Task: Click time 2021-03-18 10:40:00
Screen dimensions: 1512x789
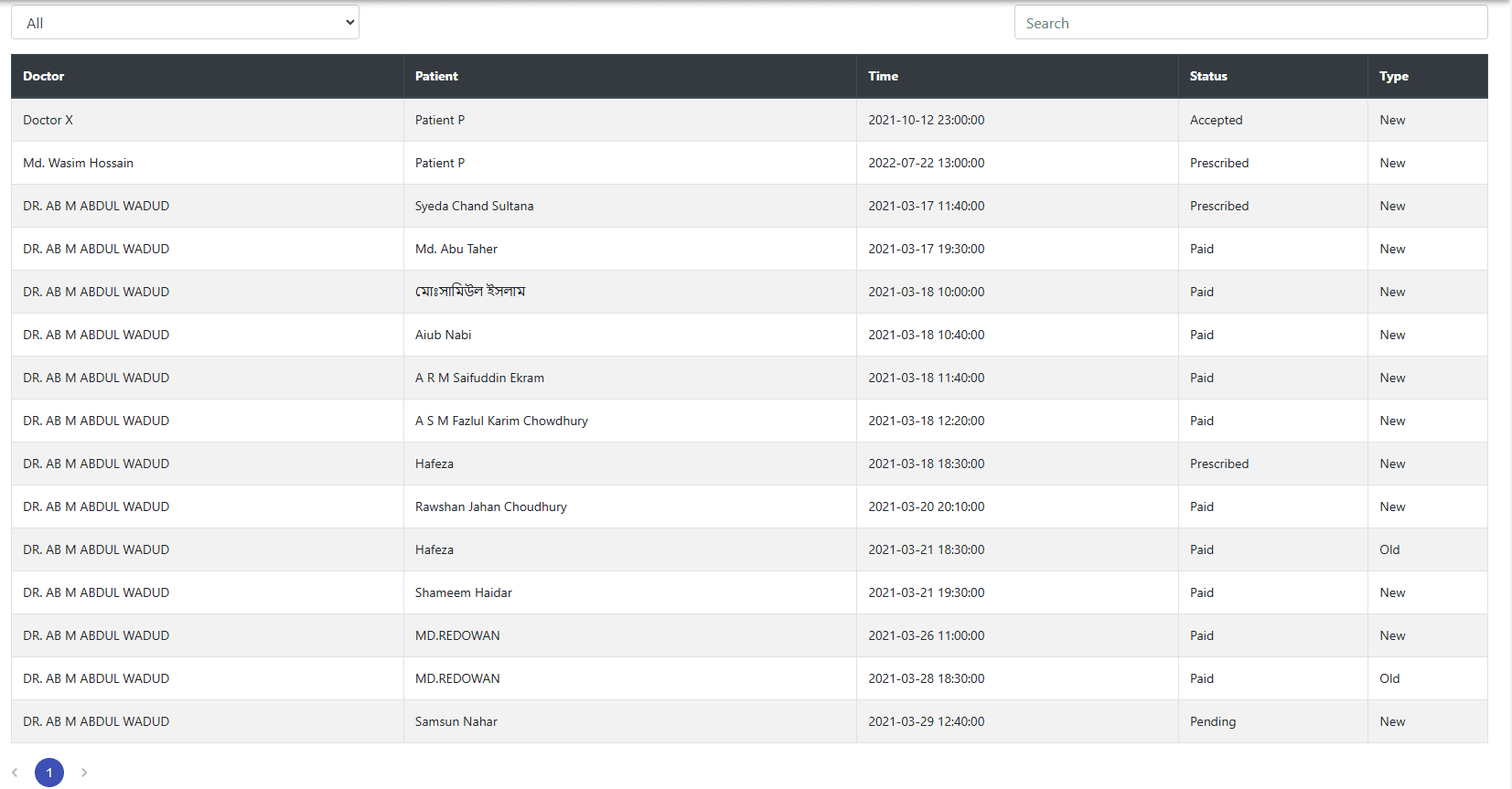Action: [926, 335]
